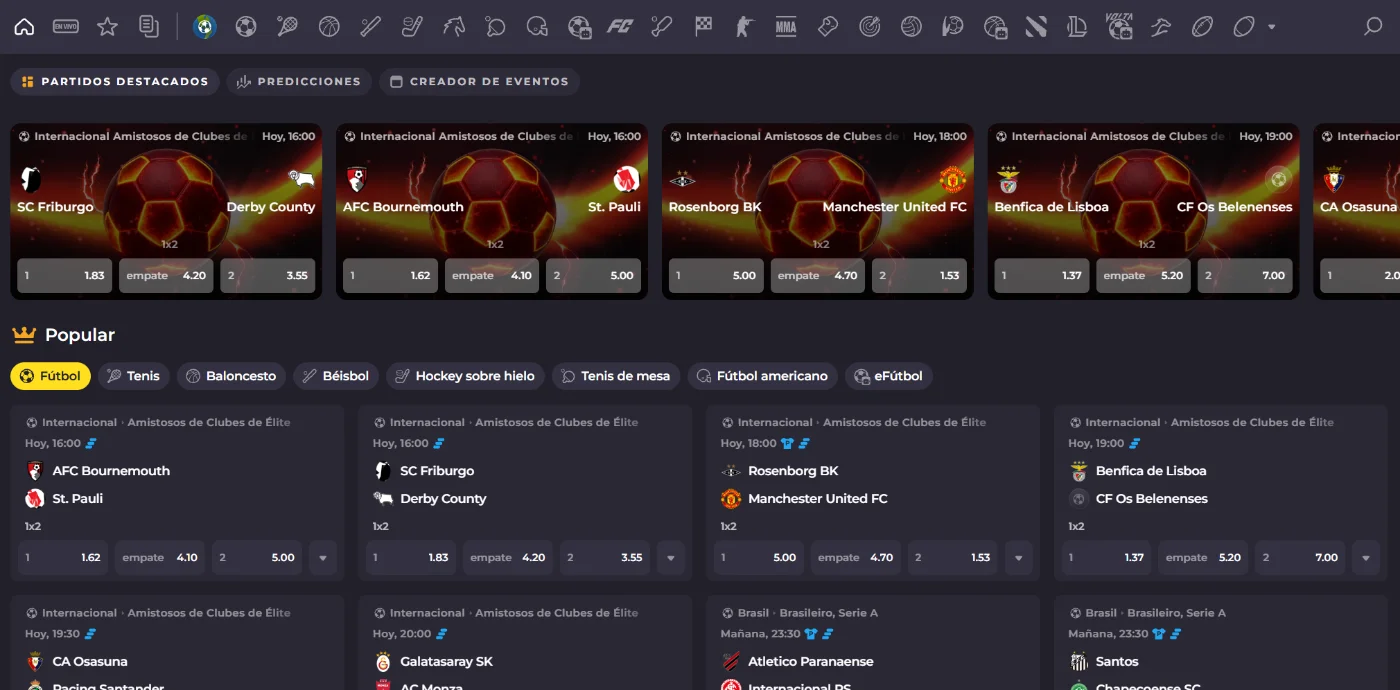The height and width of the screenshot is (690, 1400).
Task: Select the MMA icon
Action: (786, 27)
